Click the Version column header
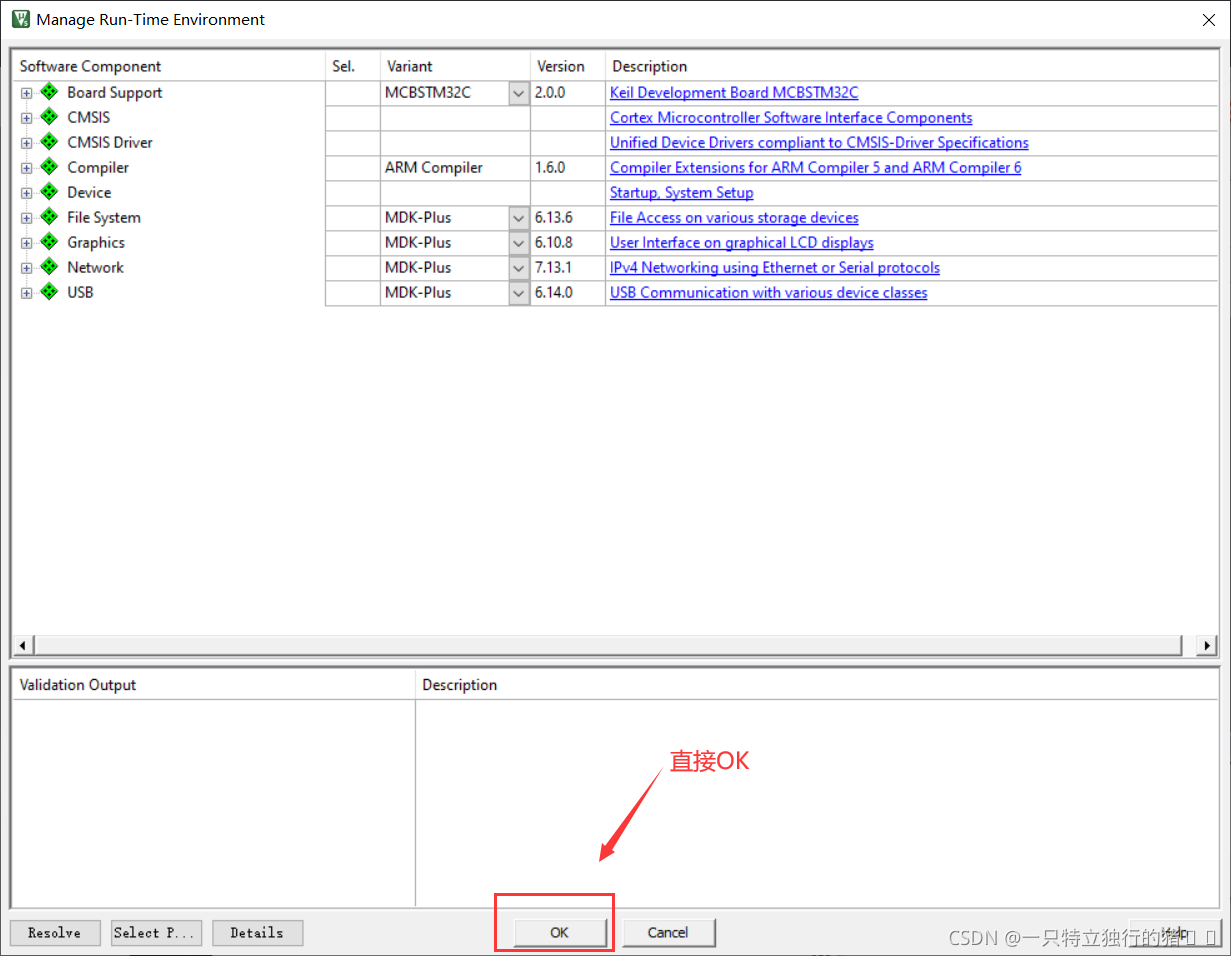The width and height of the screenshot is (1231, 956). pos(568,66)
